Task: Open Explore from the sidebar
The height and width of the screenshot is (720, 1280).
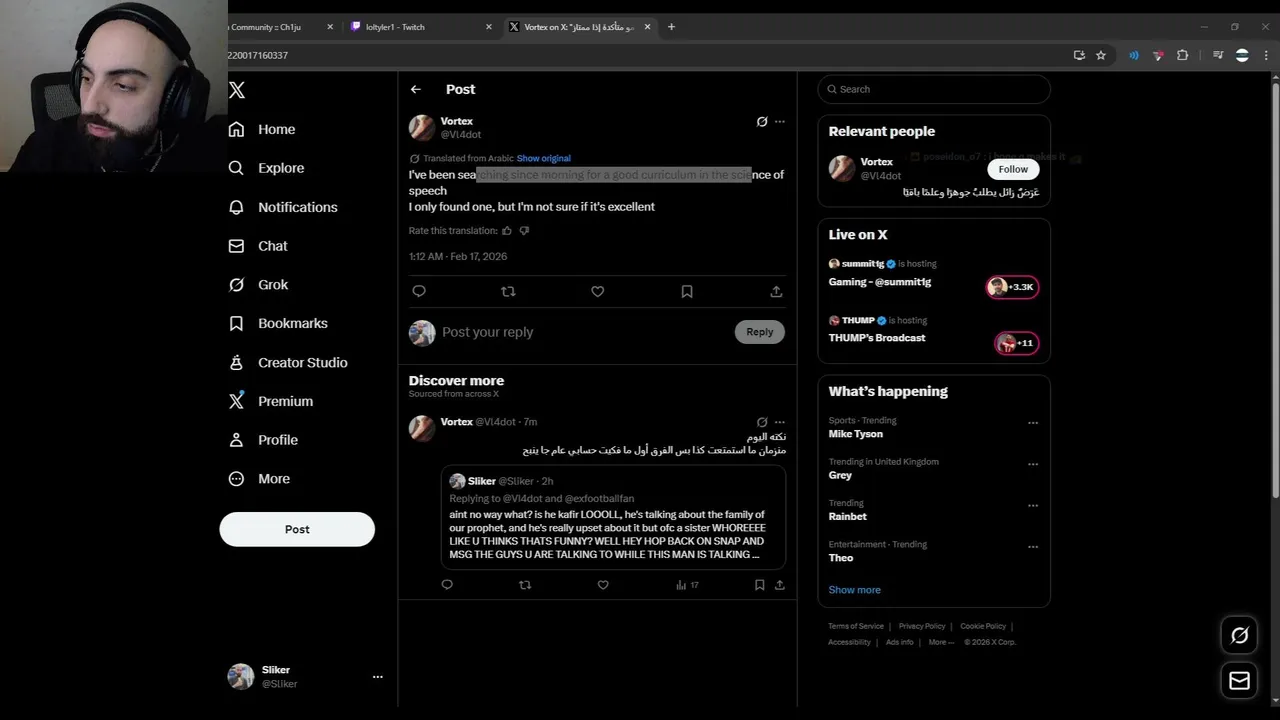Action: [x=266, y=168]
